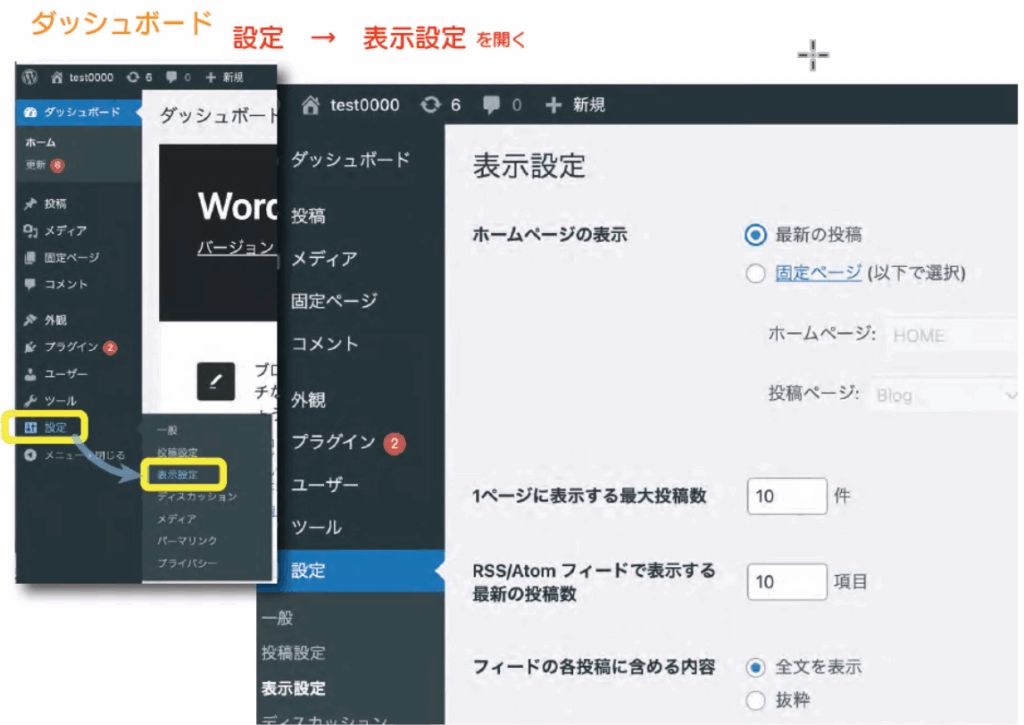This screenshot has width=1024, height=725.
Task: Click the person icon beside ユーザー
Action: 30,375
